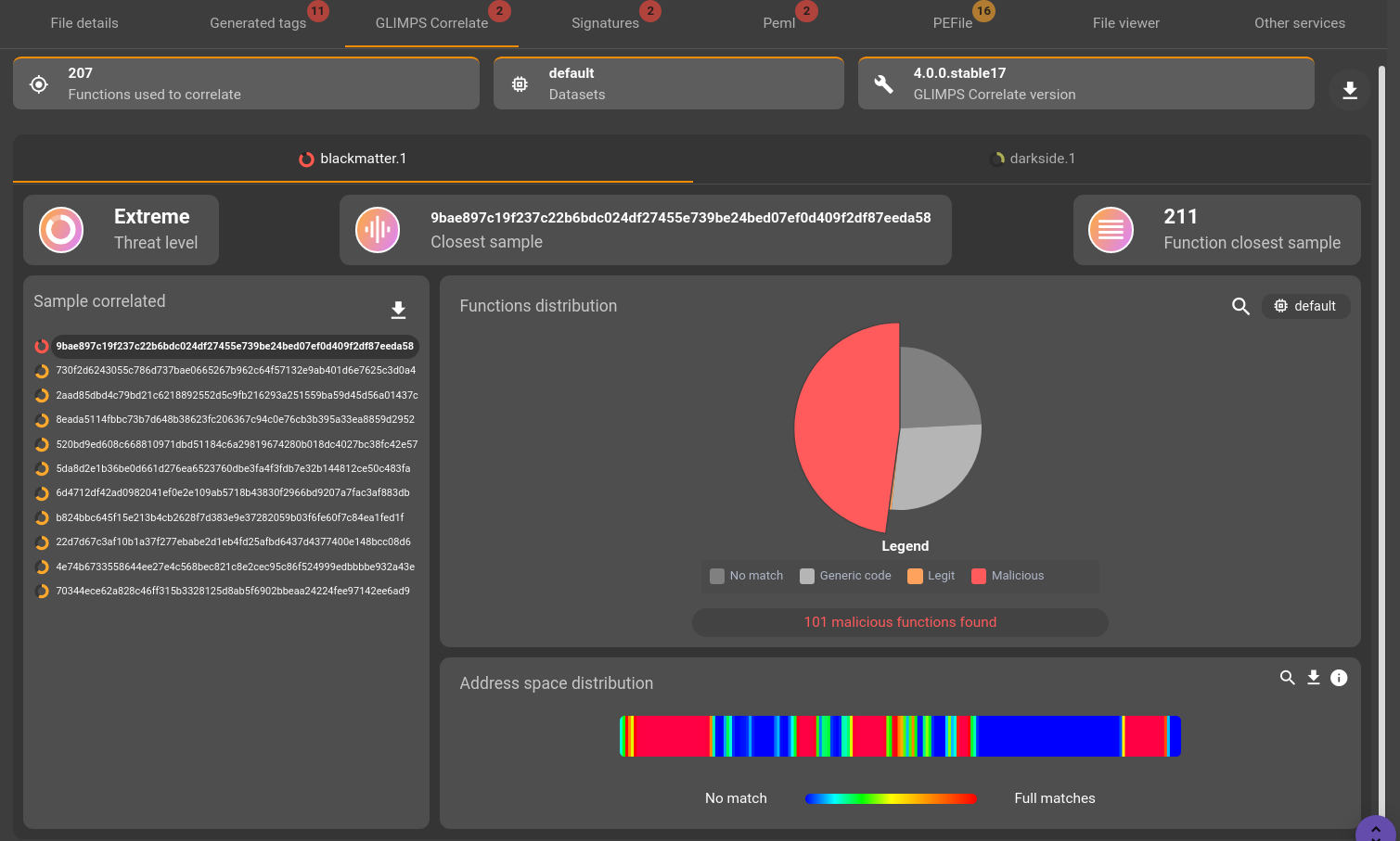Toggle the Legit legend swatch
Screen dimensions: 1400x841
(915, 576)
